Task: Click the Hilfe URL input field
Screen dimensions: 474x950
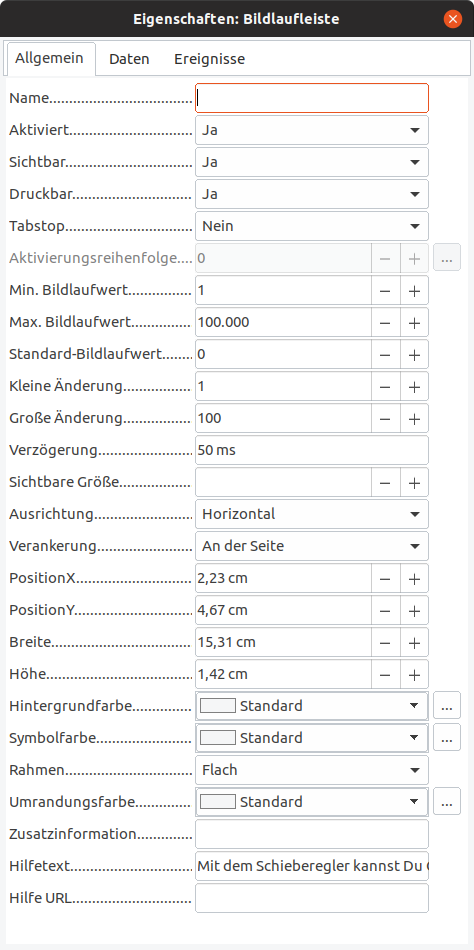Action: tap(312, 898)
